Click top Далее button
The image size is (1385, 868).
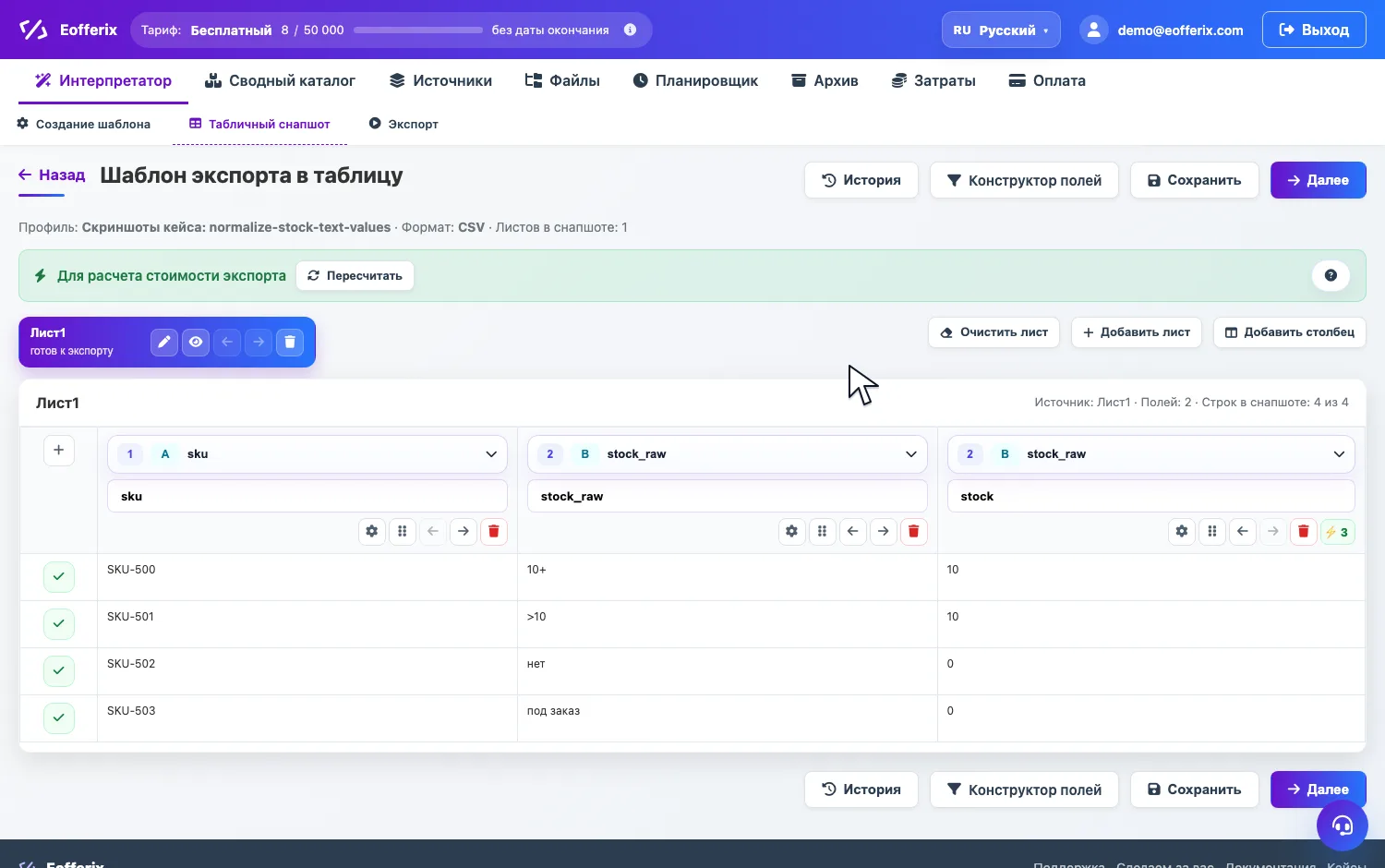[x=1319, y=180]
